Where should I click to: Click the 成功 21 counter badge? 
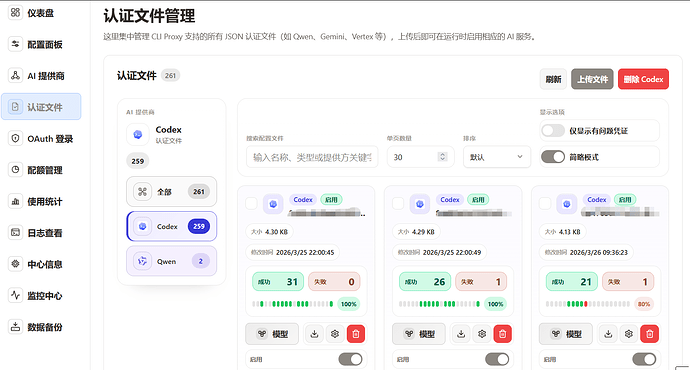click(572, 282)
